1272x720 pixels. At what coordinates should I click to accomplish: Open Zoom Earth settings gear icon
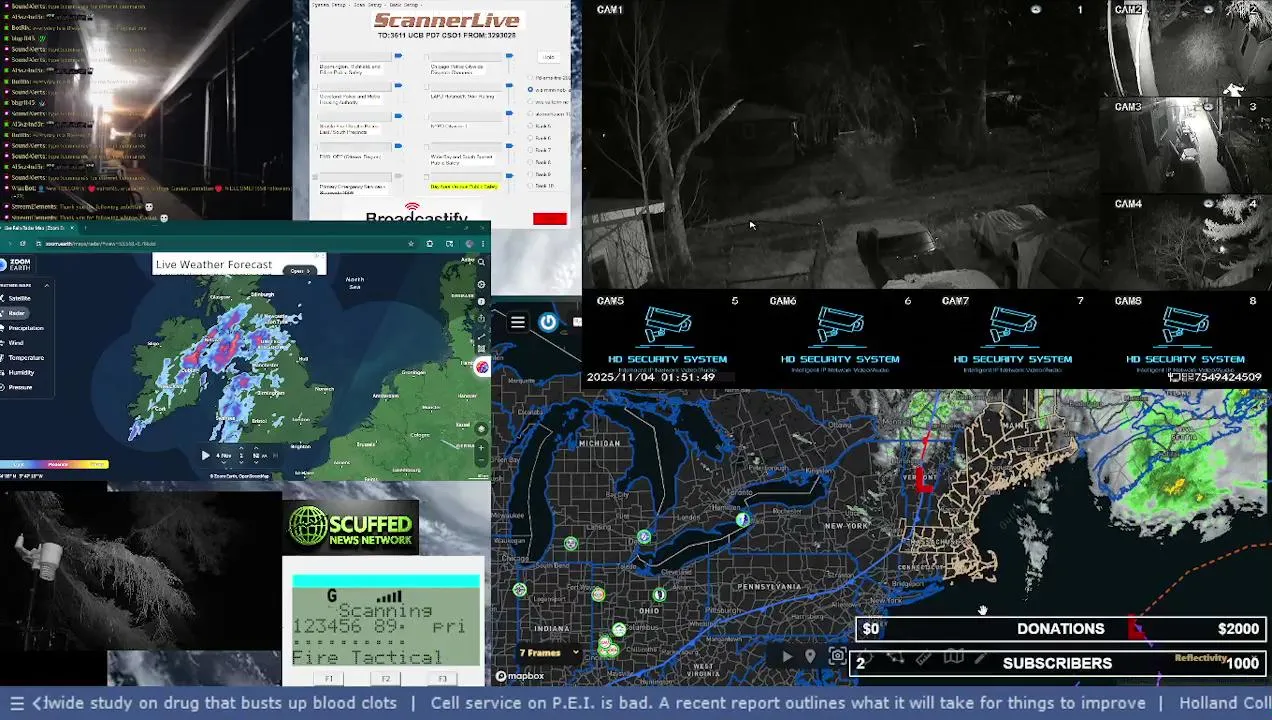coord(481,284)
